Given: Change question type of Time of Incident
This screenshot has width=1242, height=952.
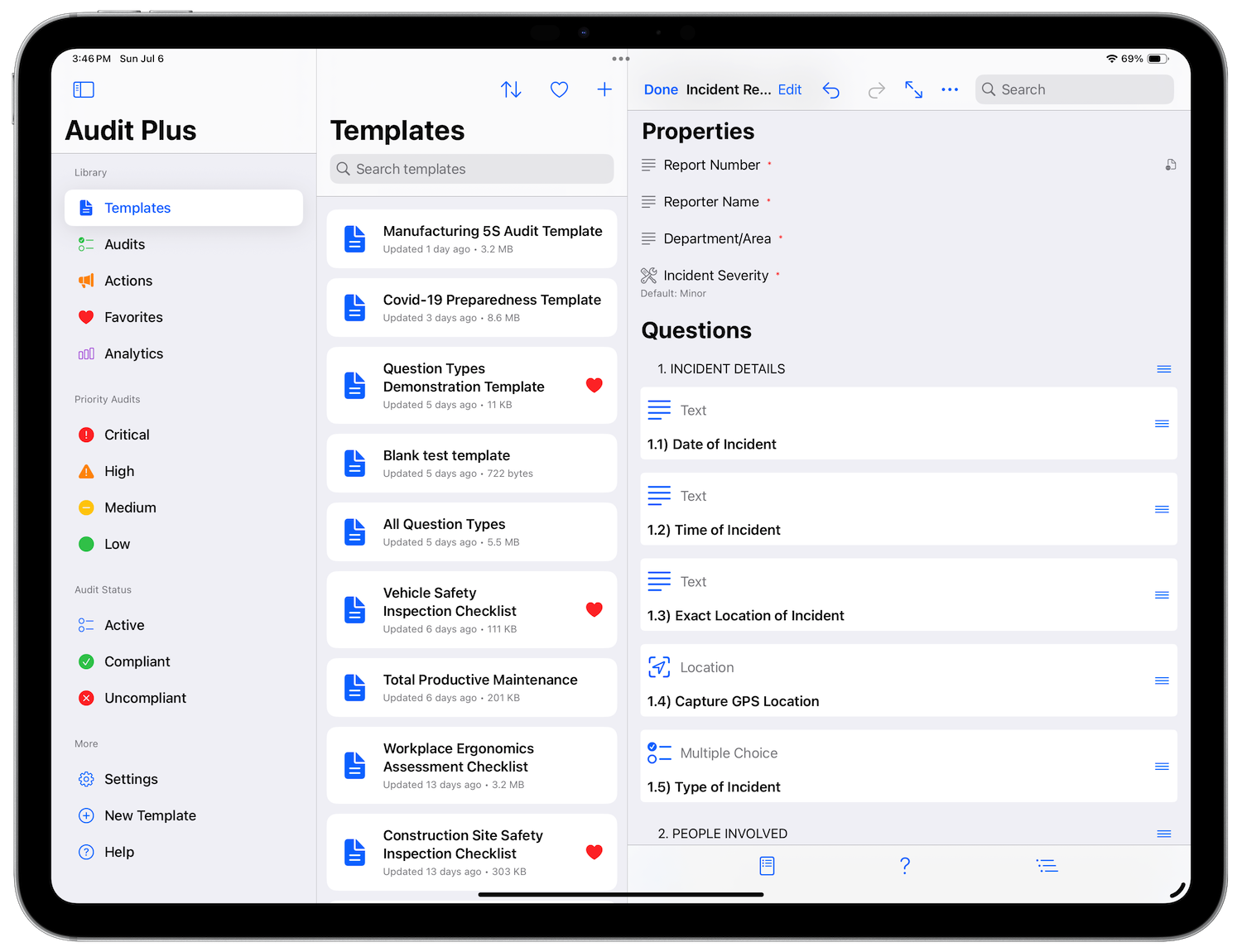Looking at the screenshot, I should (x=677, y=496).
